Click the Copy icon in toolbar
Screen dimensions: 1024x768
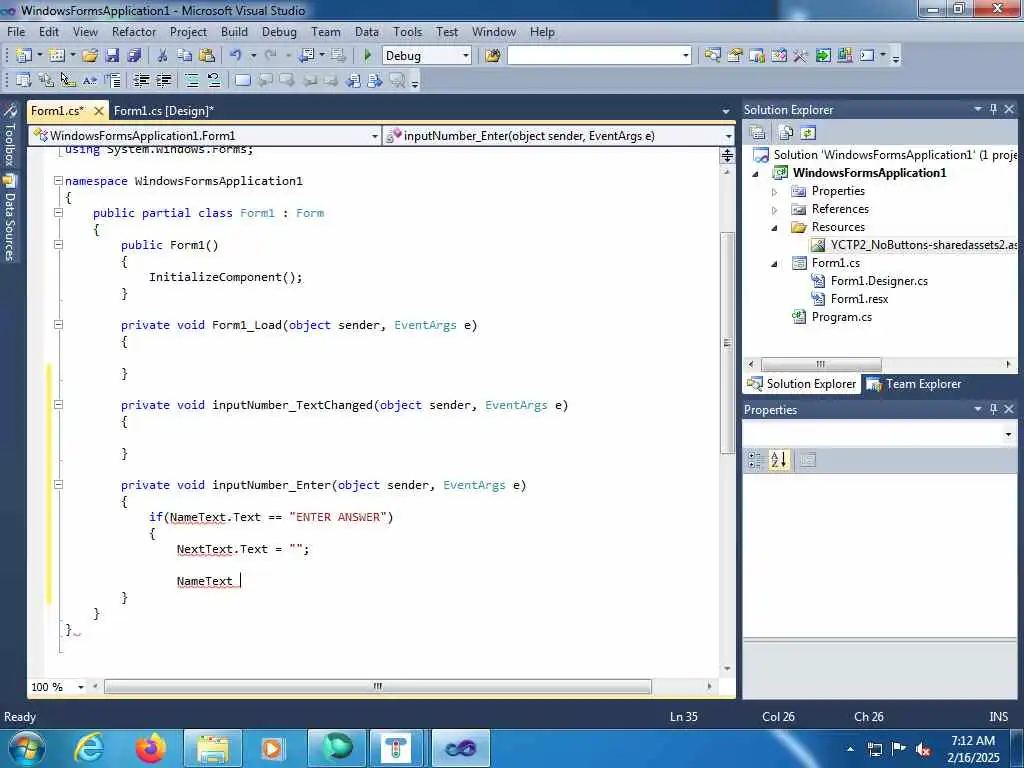tap(184, 56)
